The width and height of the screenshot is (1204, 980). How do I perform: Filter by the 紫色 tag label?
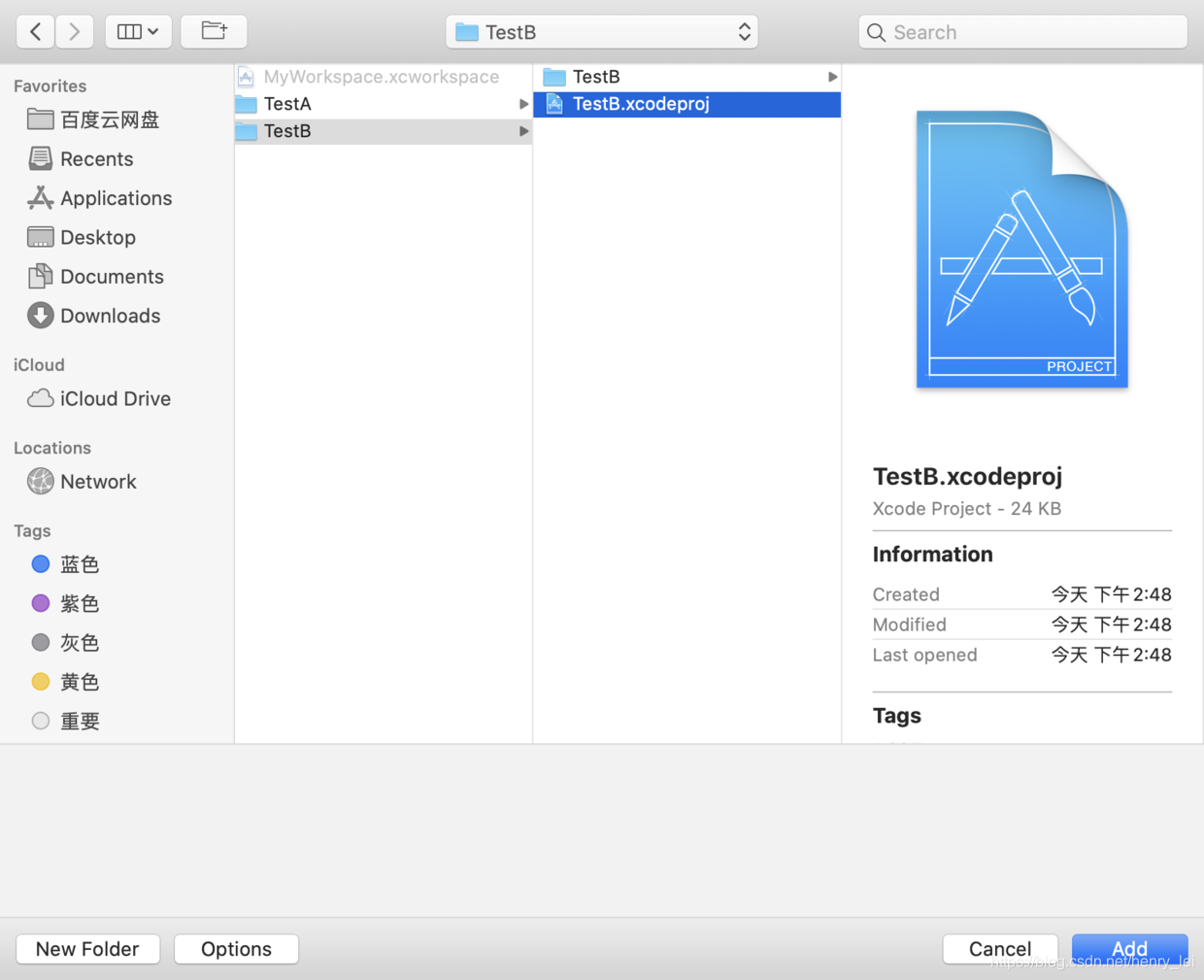80,603
